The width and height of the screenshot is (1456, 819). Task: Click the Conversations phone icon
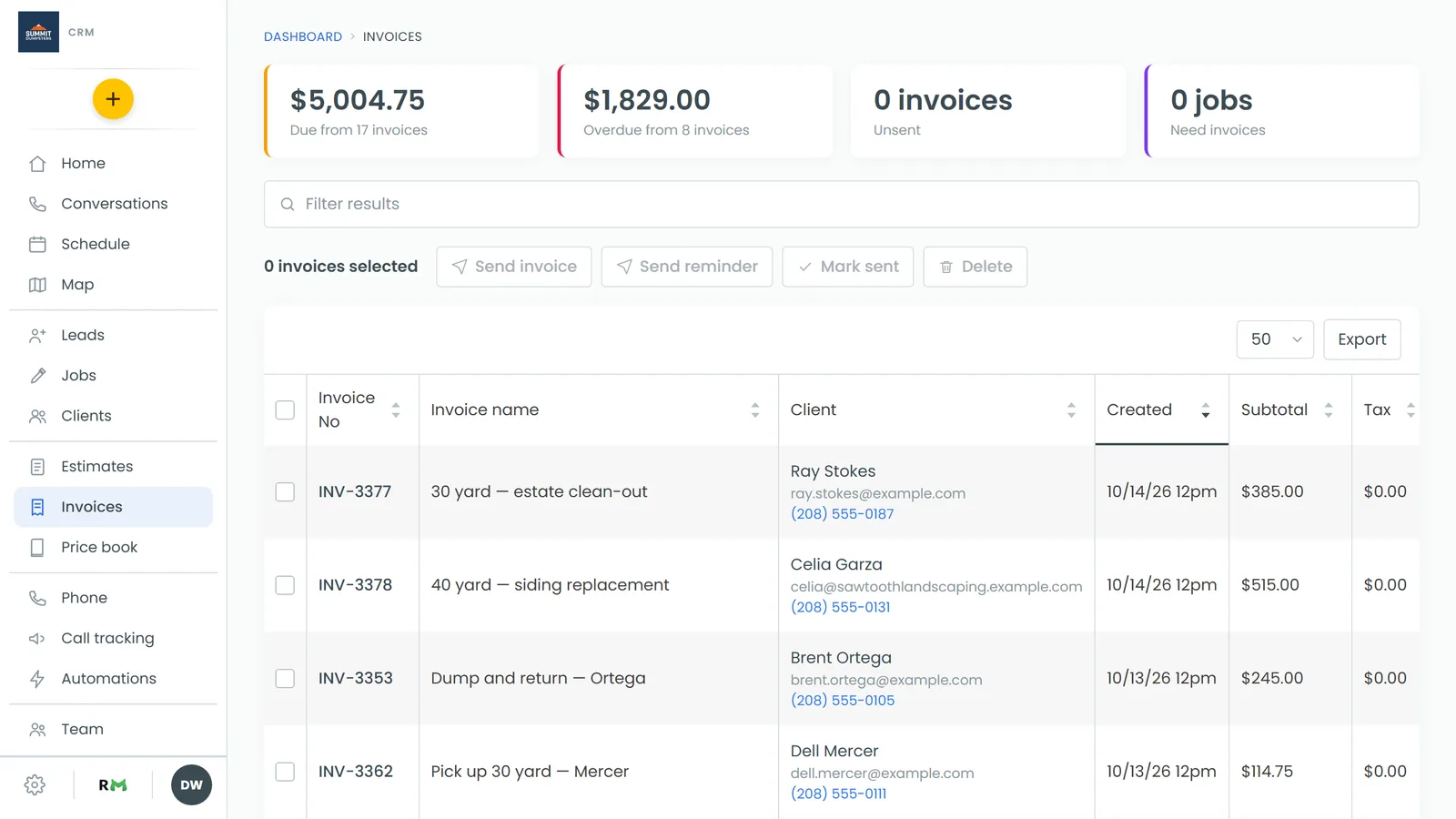click(37, 204)
